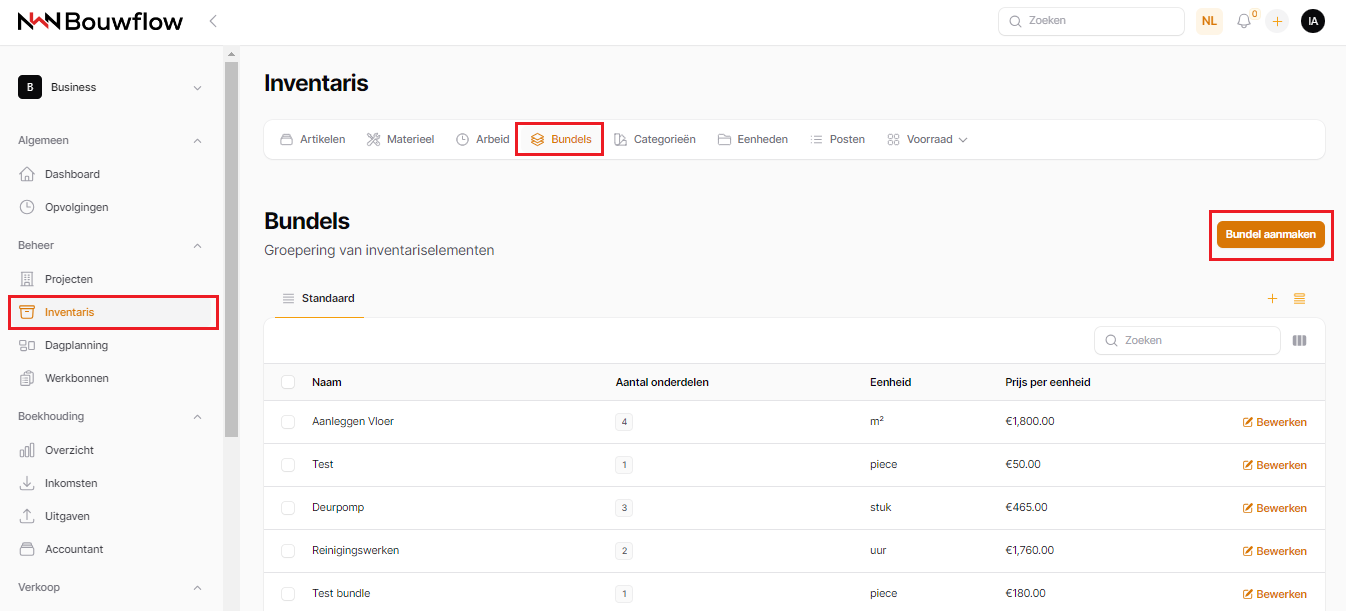
Task: Click the column settings icon beside table search
Action: (1299, 340)
